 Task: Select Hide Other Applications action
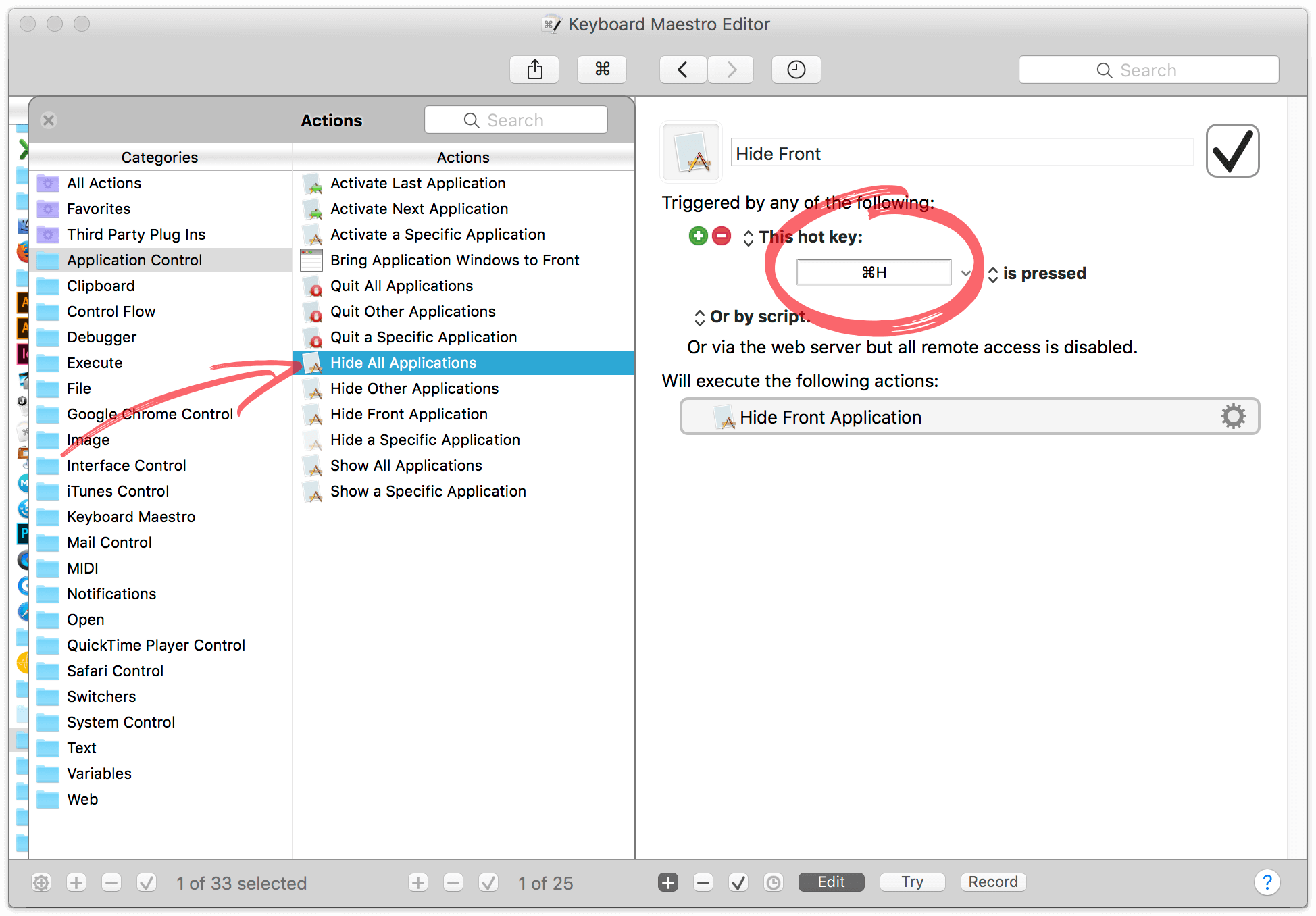coord(464,388)
